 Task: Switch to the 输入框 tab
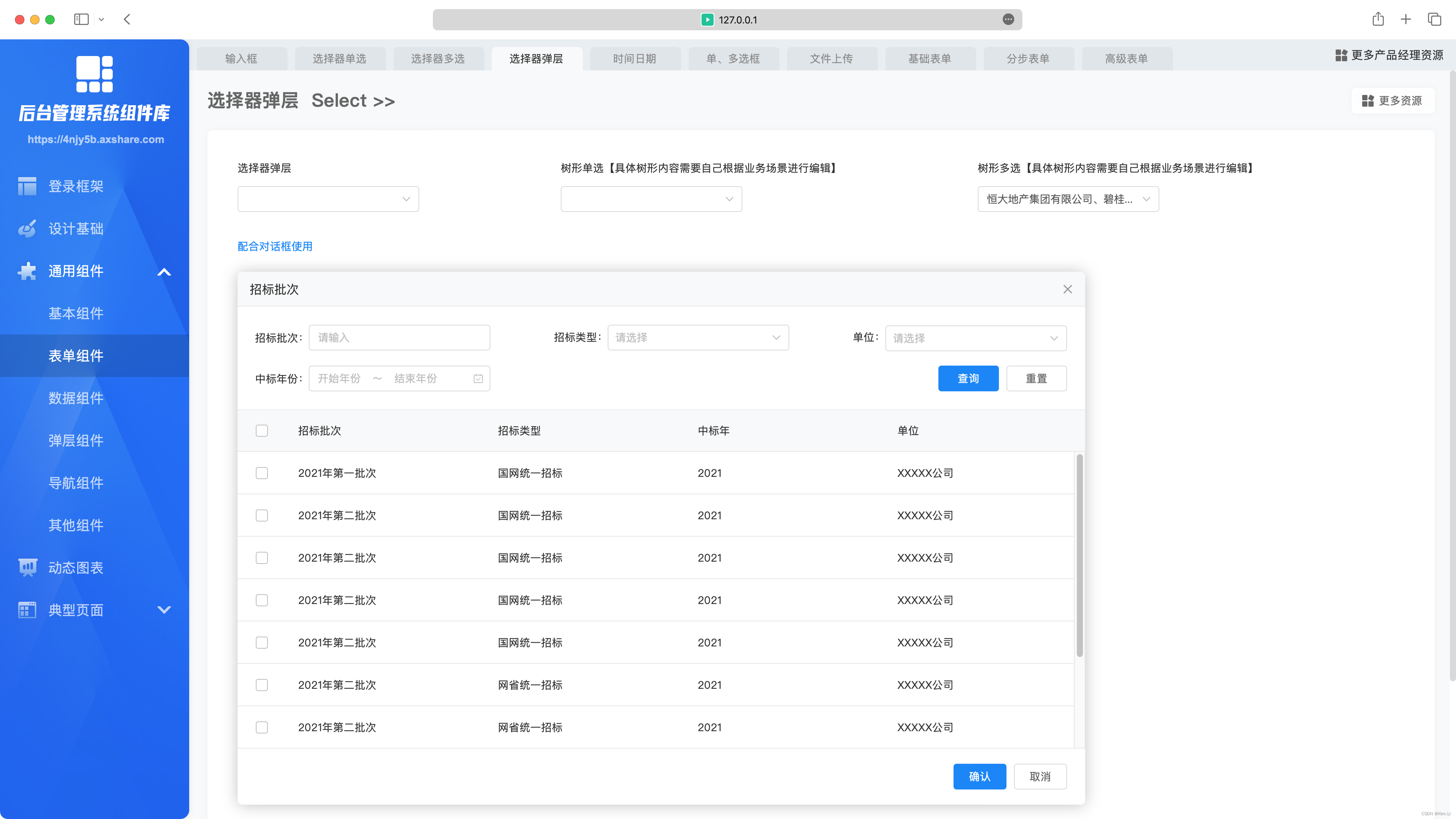[241, 59]
